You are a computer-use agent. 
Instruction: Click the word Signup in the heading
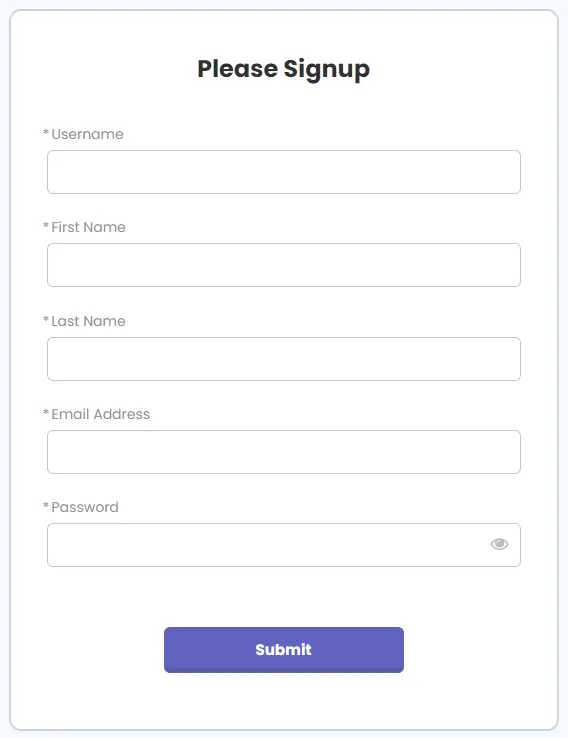327,70
